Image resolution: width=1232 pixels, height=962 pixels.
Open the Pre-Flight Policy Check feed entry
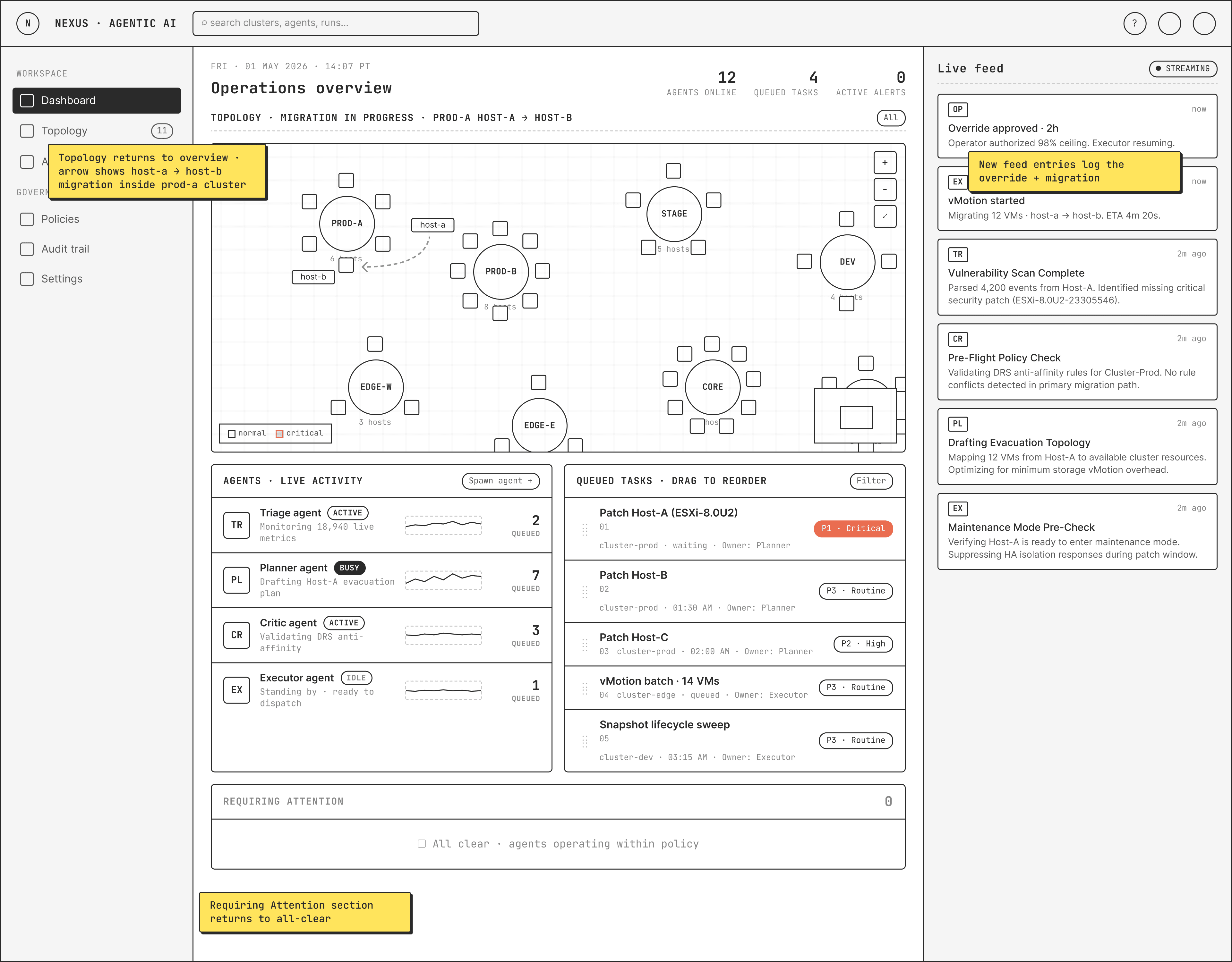(1077, 362)
